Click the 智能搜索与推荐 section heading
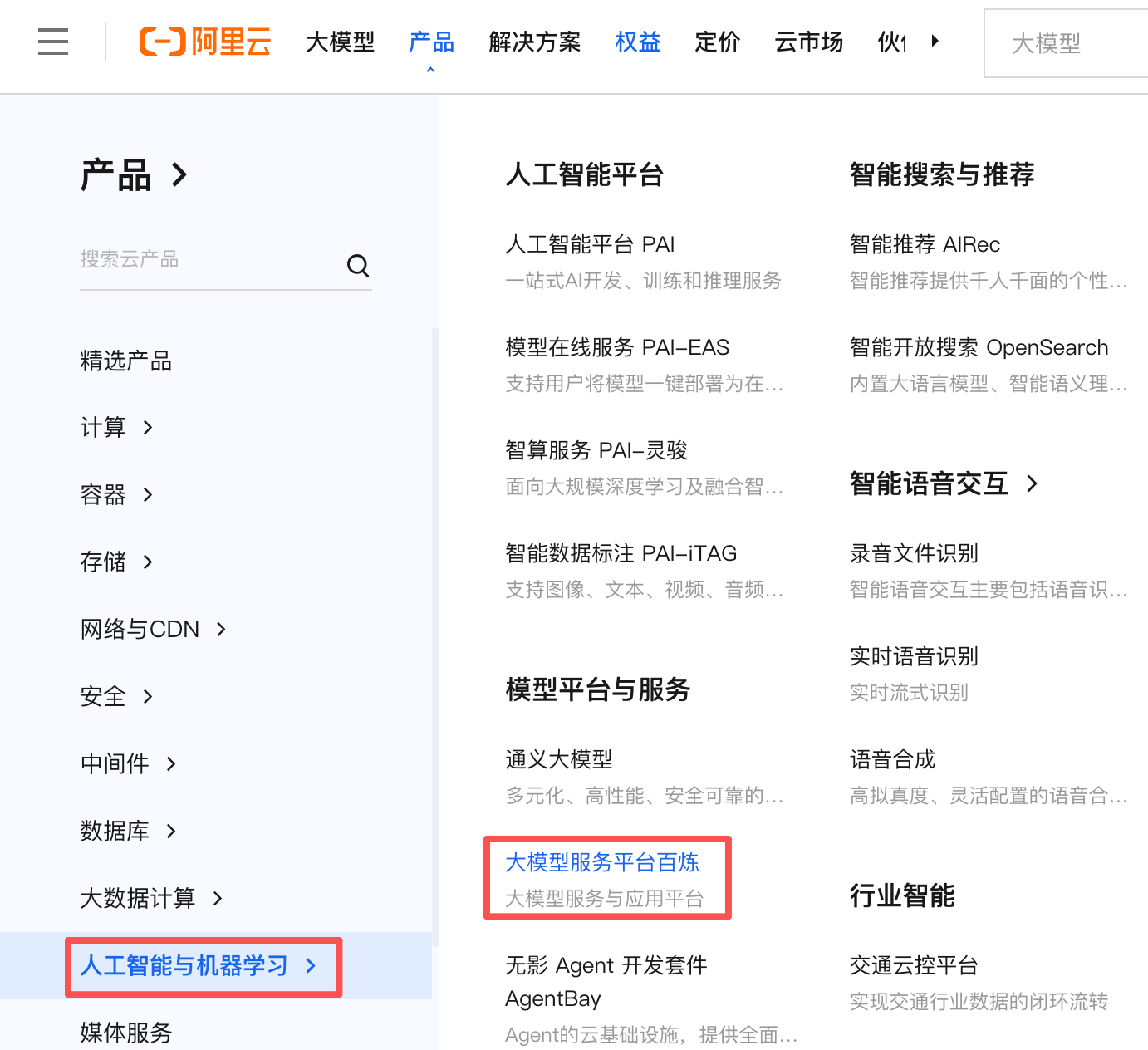 click(x=942, y=174)
